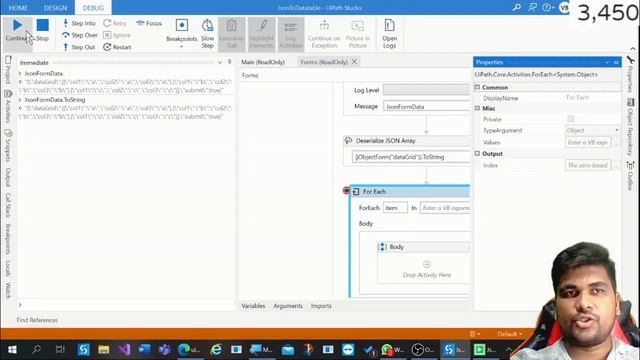
Task: Click the Focus button
Action: tap(149, 23)
